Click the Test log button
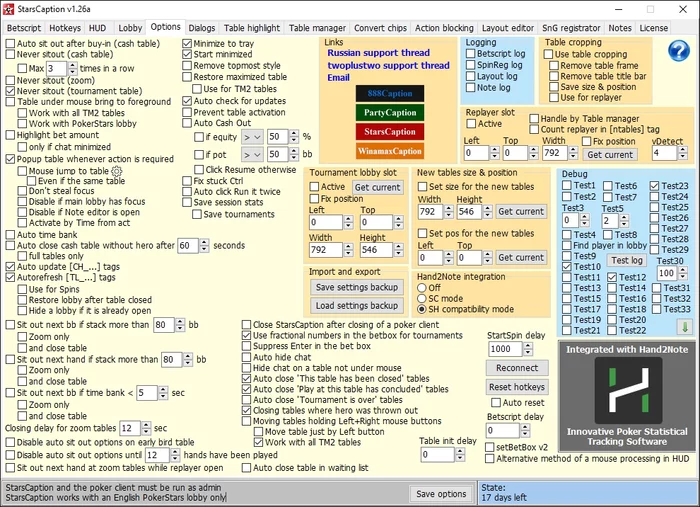 [x=627, y=260]
